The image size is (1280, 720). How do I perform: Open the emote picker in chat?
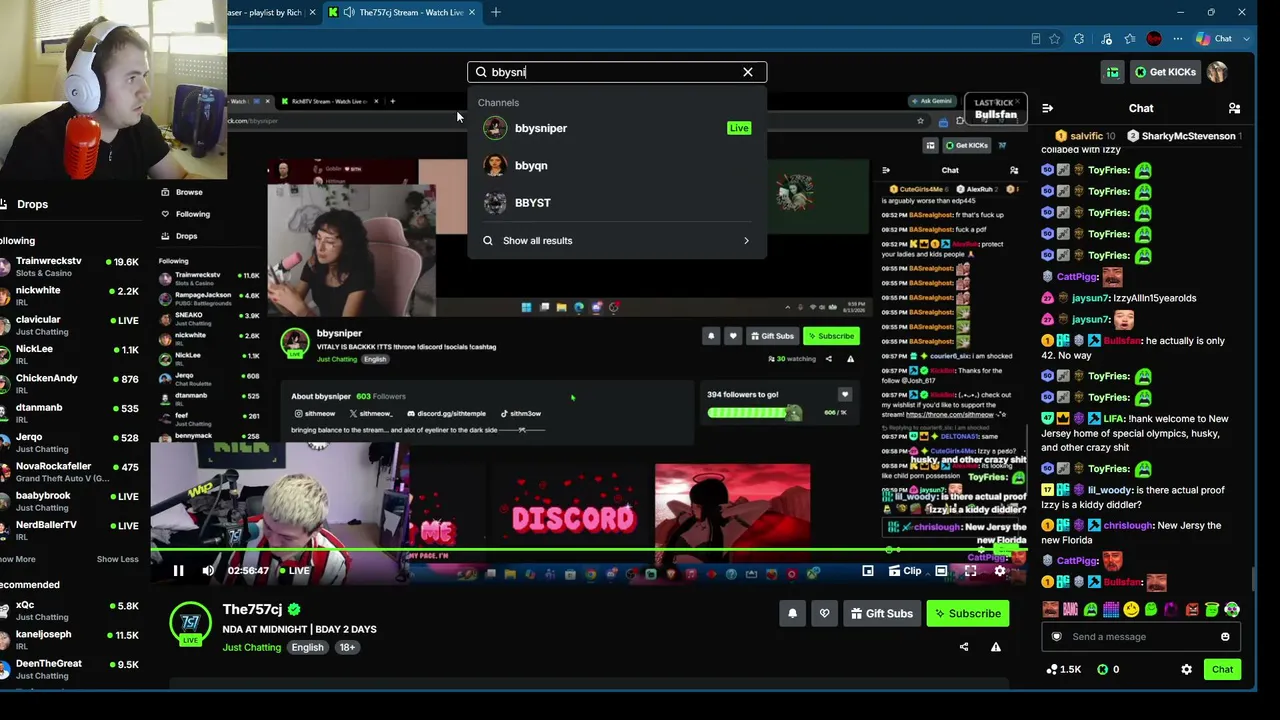[x=1225, y=637]
